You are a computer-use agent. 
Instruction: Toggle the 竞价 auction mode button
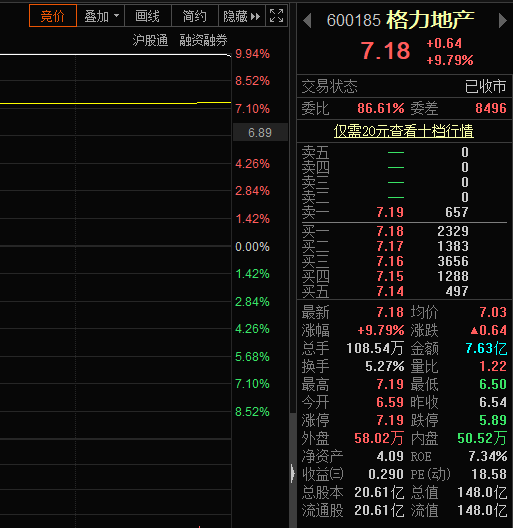53,15
